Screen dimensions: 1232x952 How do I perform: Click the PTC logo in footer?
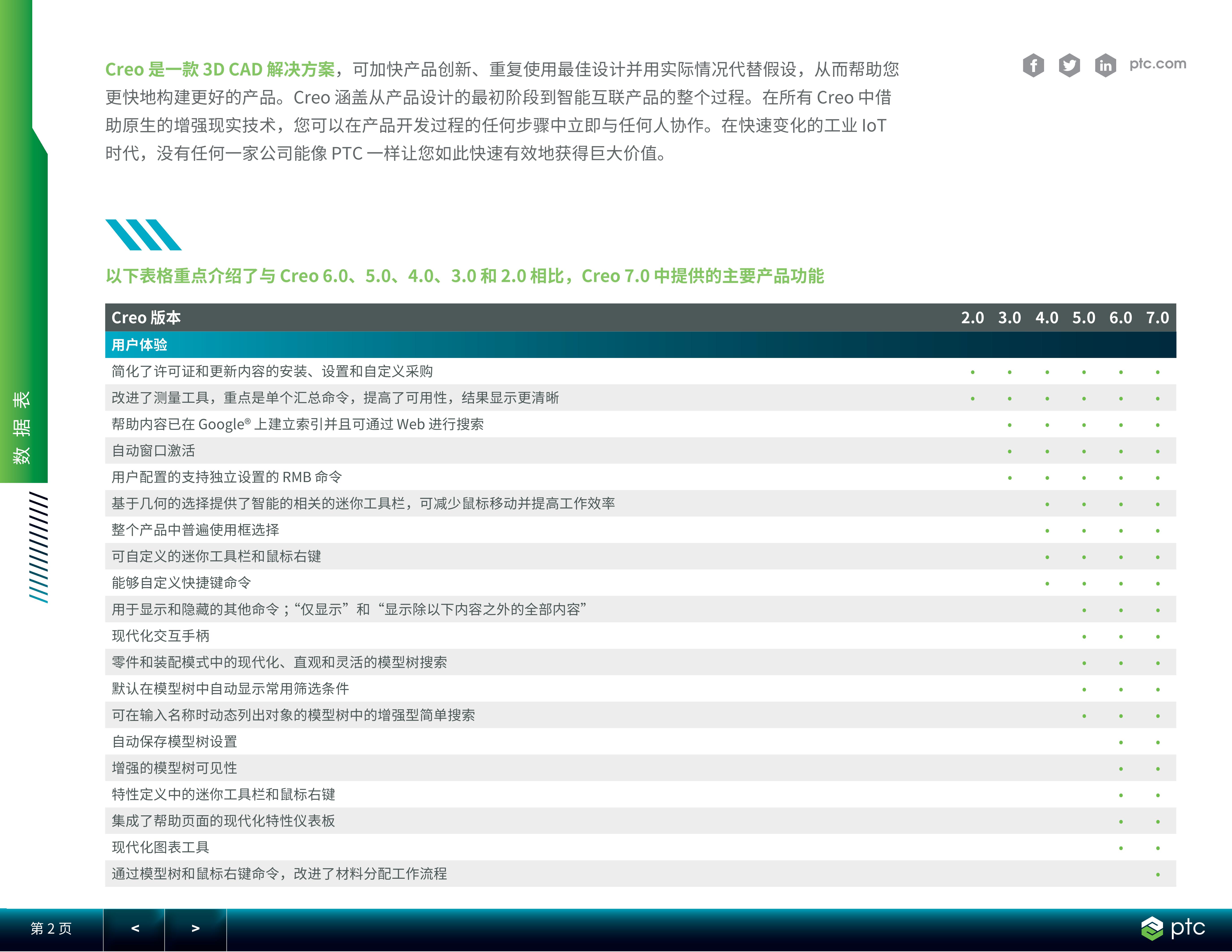pos(1173,928)
